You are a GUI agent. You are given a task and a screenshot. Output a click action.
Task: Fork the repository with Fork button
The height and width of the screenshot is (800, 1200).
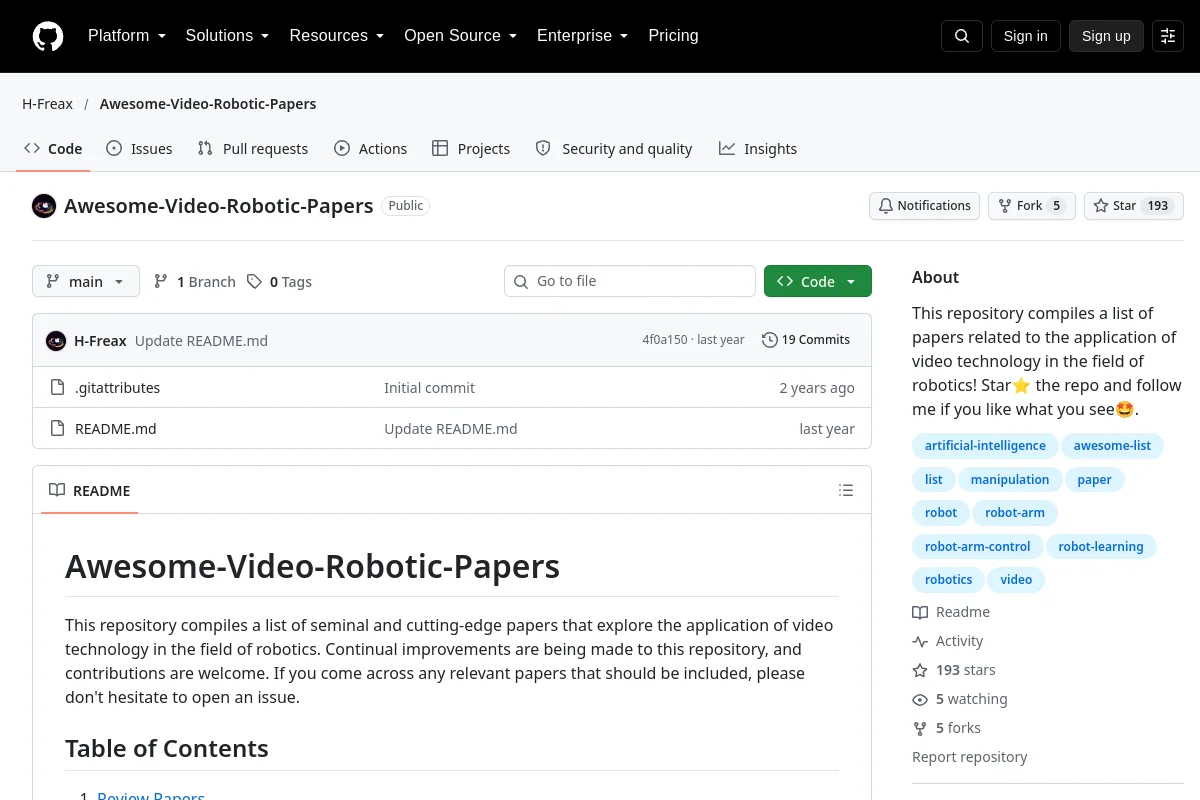point(1032,206)
